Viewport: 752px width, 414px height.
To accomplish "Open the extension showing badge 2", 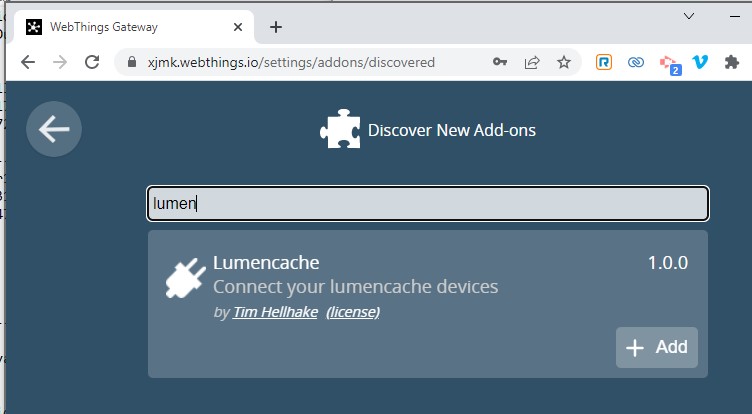I will click(x=668, y=63).
